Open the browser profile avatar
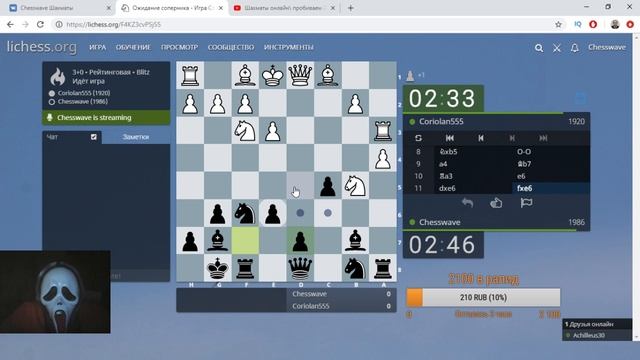 click(615, 24)
